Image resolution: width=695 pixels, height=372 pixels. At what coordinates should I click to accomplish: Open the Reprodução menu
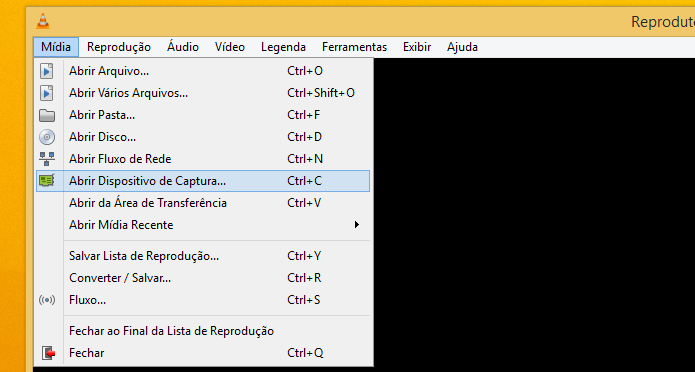pyautogui.click(x=119, y=47)
